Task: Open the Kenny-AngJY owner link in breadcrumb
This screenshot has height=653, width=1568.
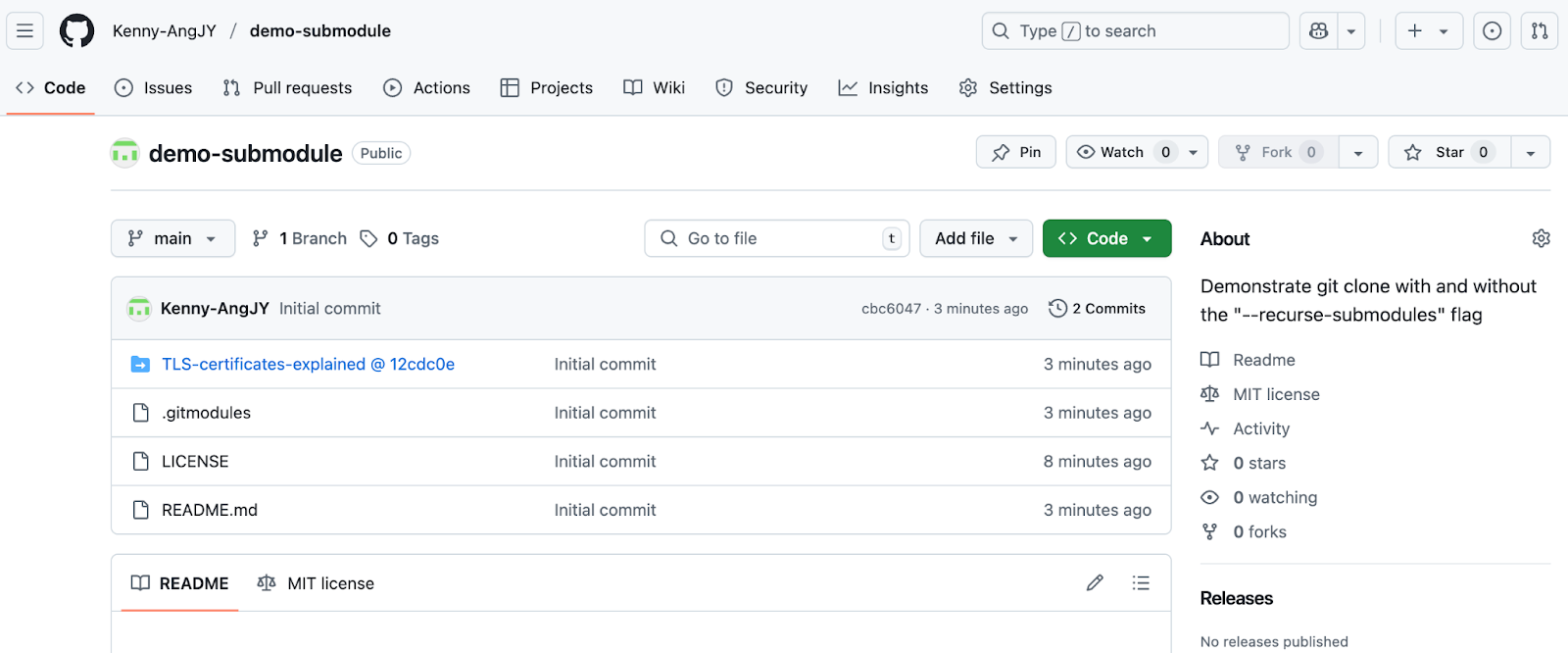Action: (165, 31)
